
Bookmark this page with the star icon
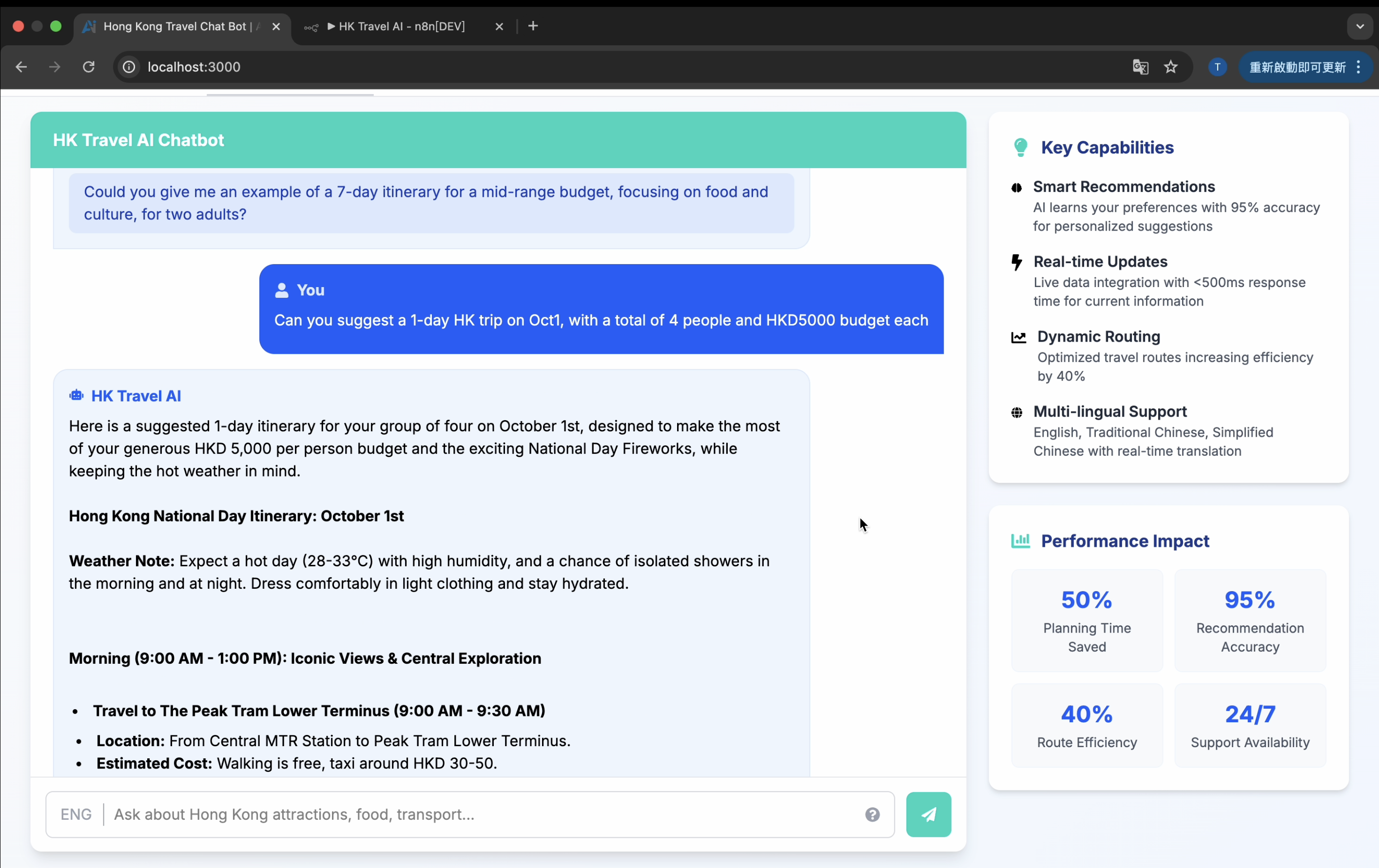click(x=1170, y=67)
